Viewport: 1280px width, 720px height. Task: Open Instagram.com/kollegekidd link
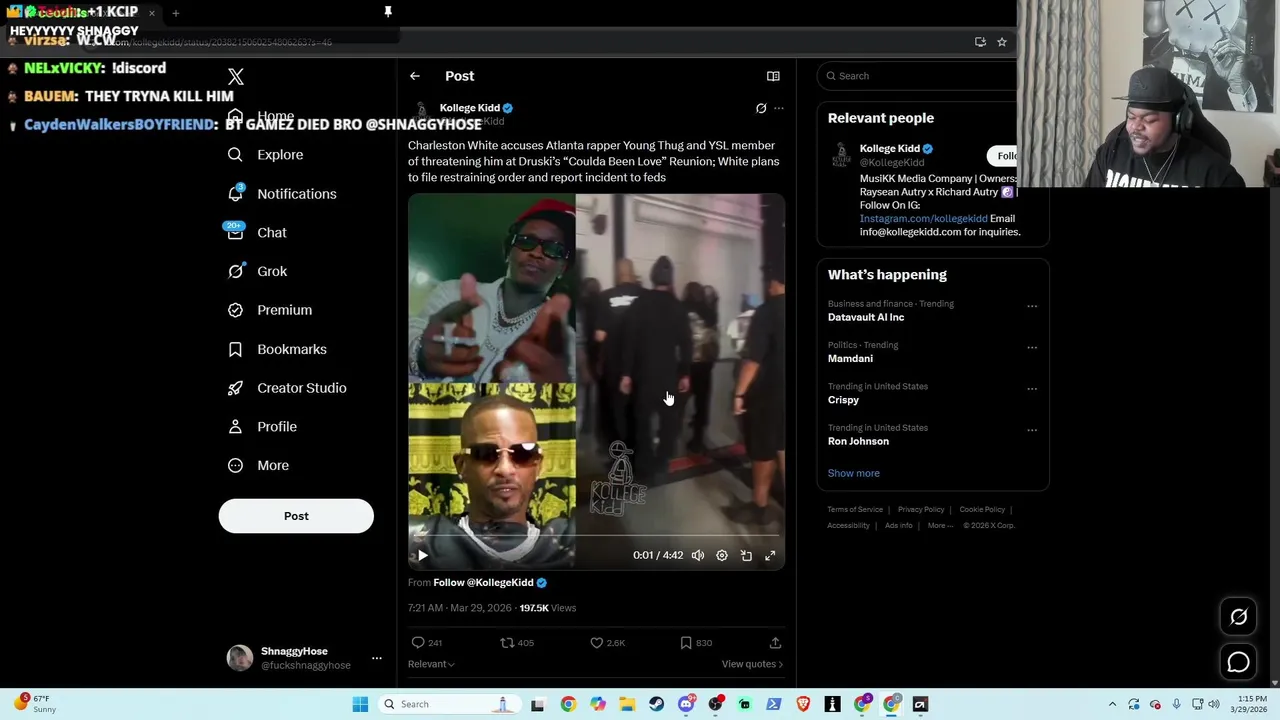(x=923, y=218)
